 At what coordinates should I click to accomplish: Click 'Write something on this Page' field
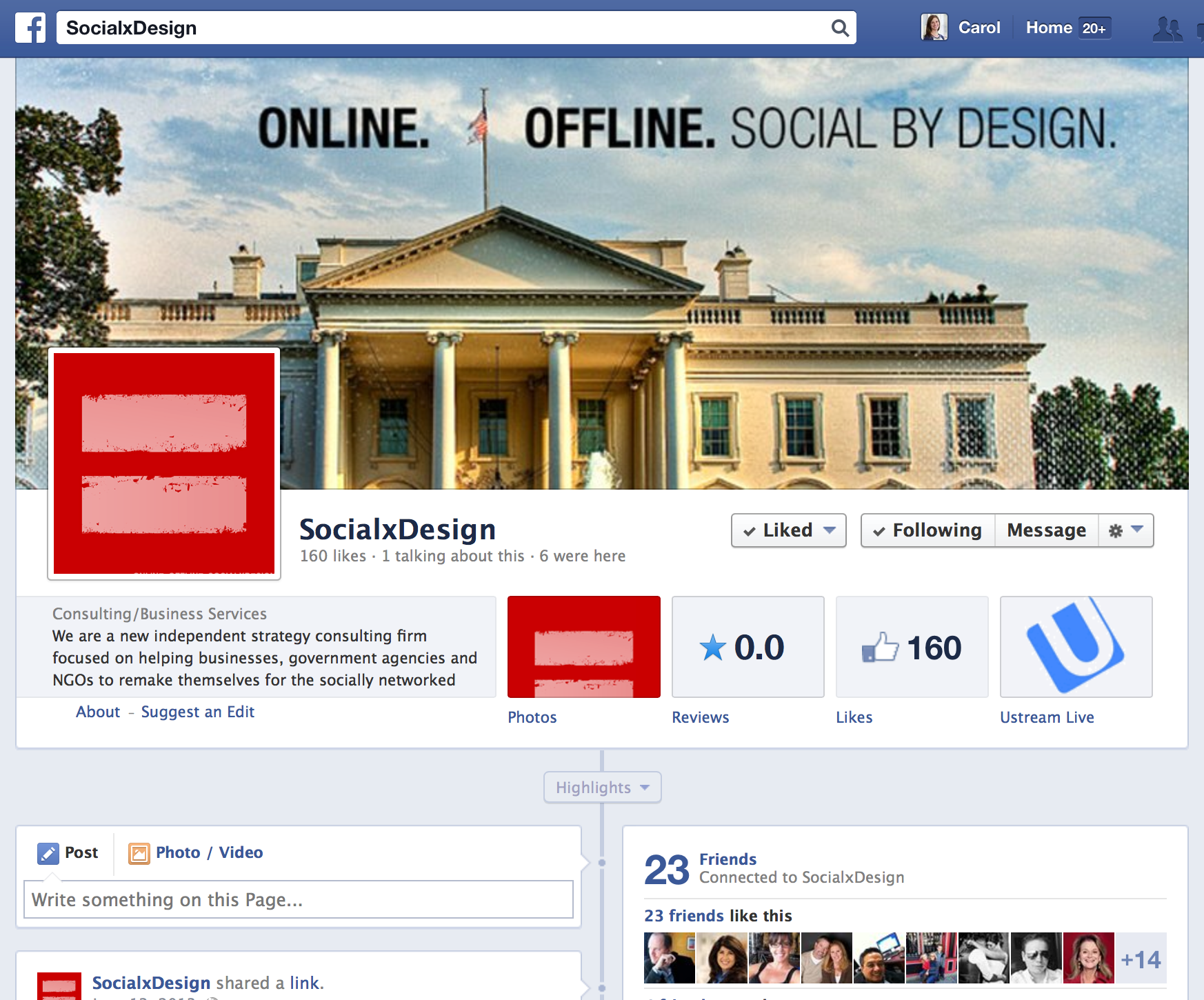pos(299,899)
